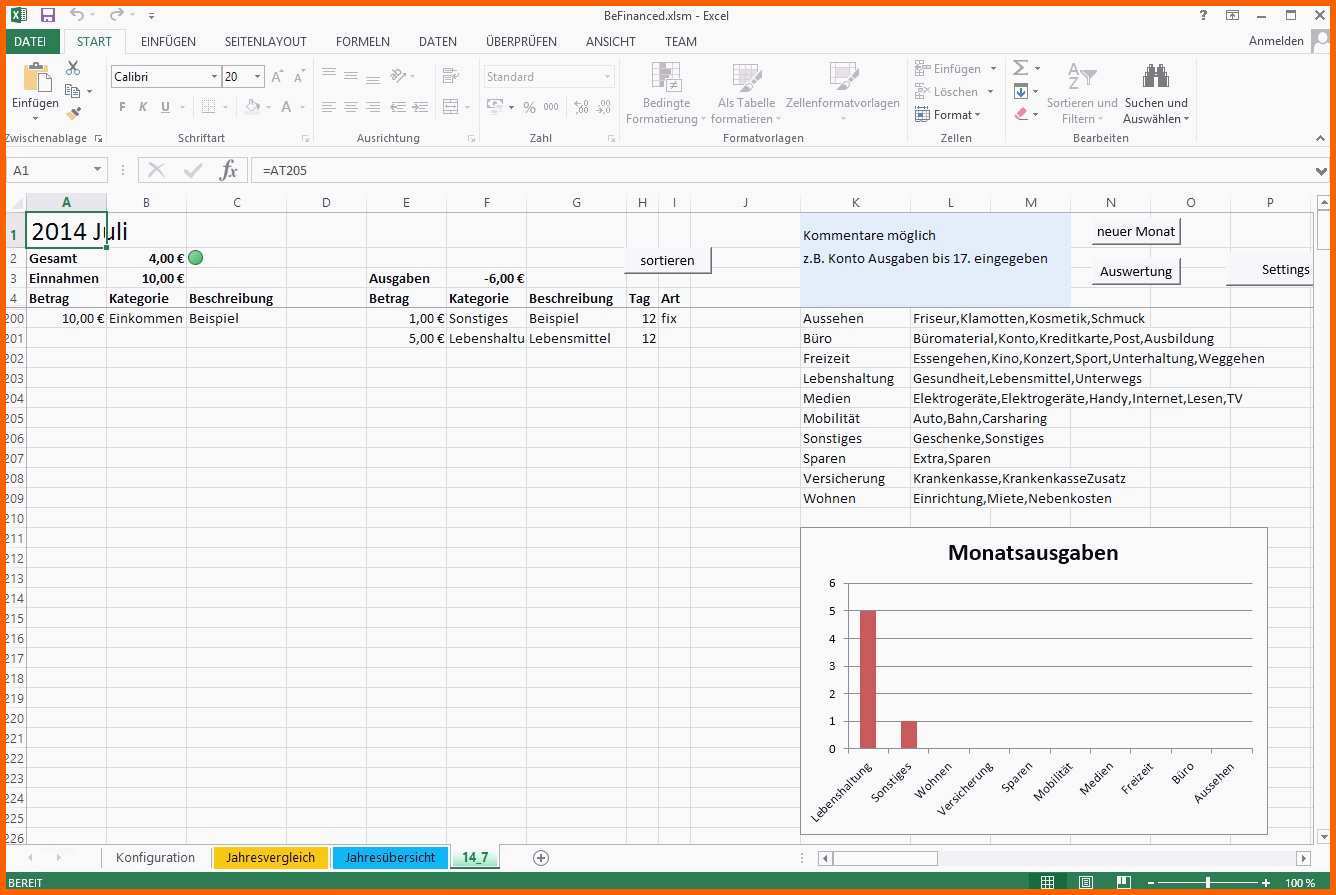Click the Undo arrow in quick access toolbar
The image size is (1336, 895).
click(77, 15)
